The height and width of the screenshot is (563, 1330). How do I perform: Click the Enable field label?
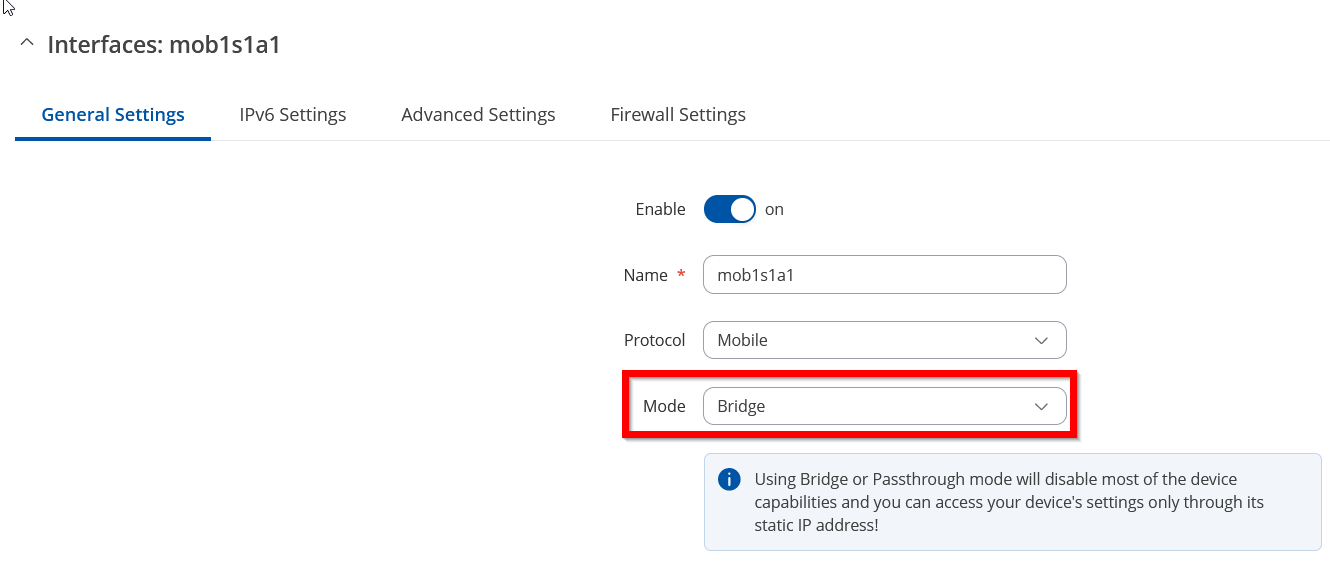(660, 209)
